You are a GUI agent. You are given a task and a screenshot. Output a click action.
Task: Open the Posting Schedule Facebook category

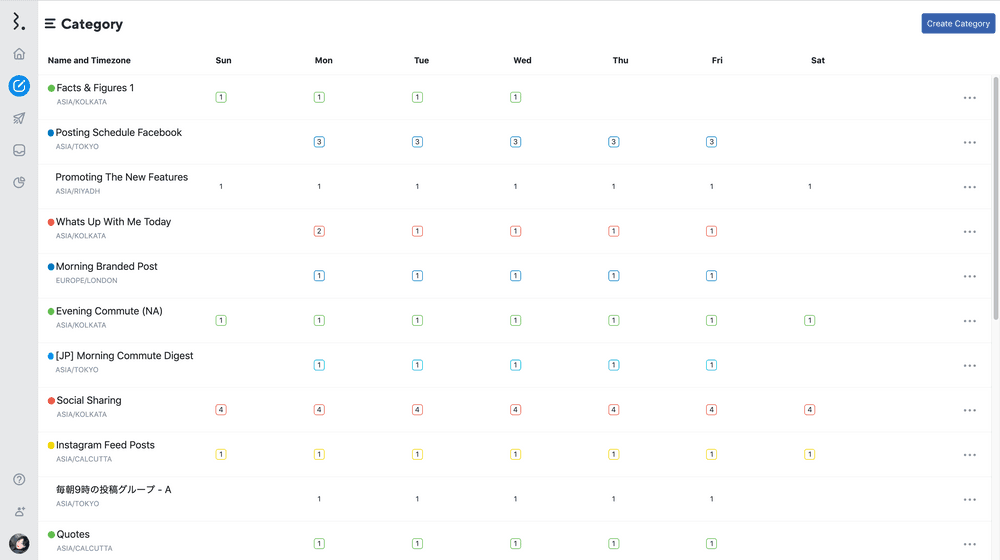119,132
